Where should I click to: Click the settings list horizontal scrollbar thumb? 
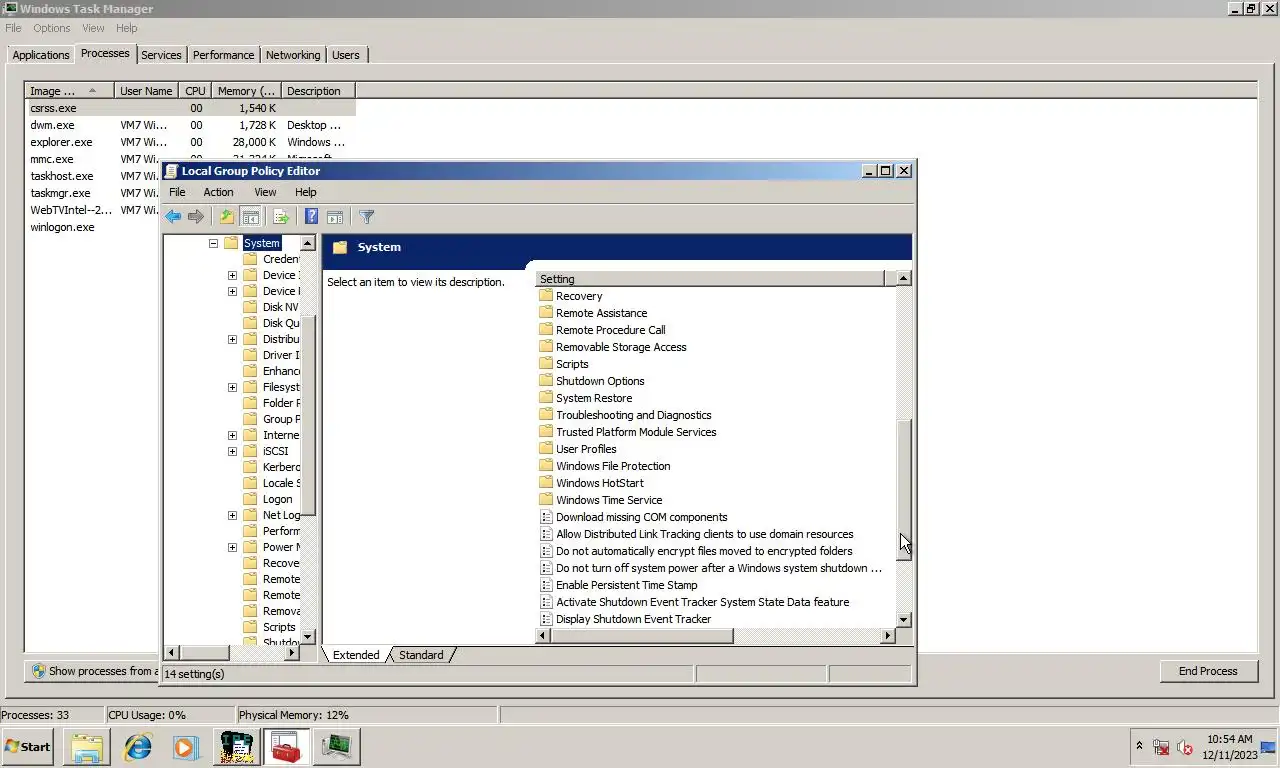click(641, 636)
